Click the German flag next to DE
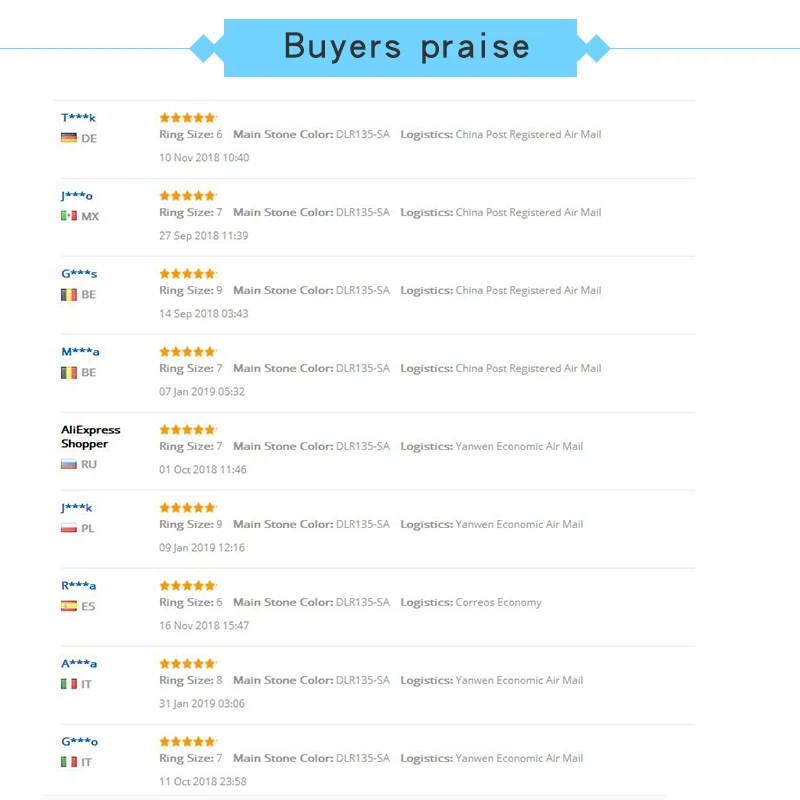Image resolution: width=800 pixels, height=800 pixels. 69,138
